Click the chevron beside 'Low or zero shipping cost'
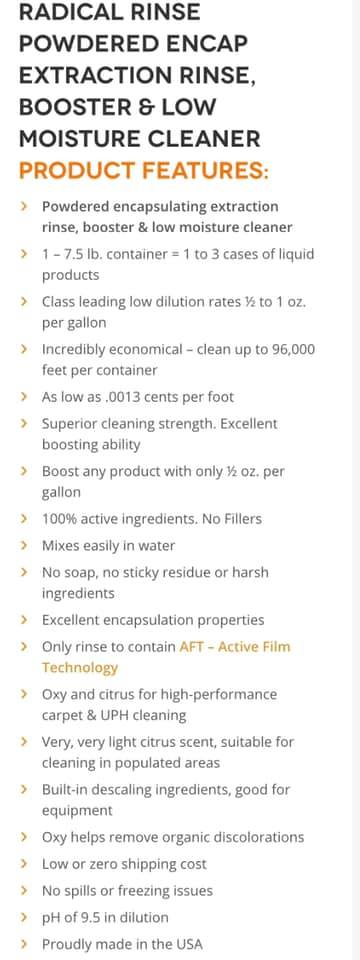The width and height of the screenshot is (360, 960). pos(24,864)
